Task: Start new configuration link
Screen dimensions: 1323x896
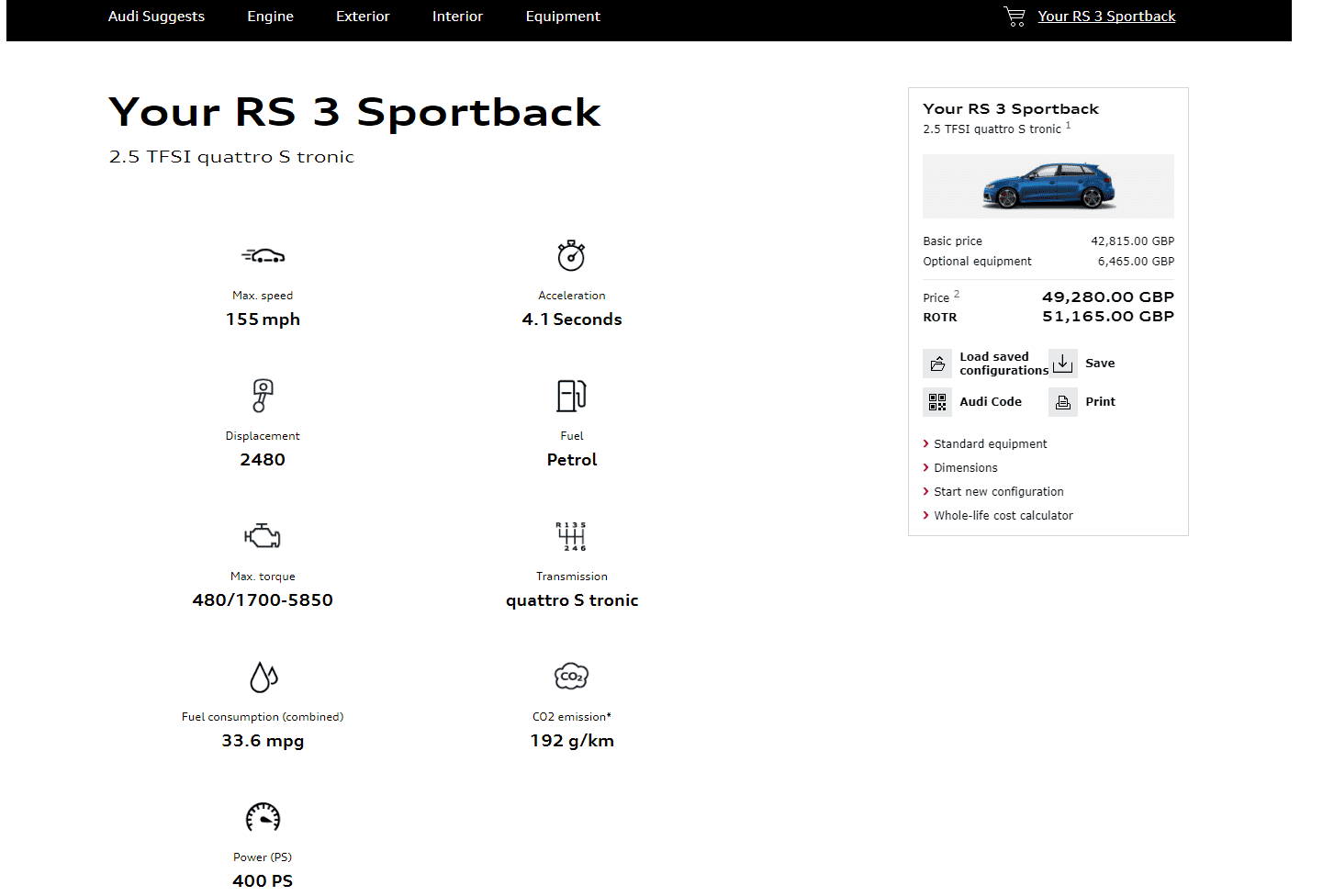Action: [999, 492]
